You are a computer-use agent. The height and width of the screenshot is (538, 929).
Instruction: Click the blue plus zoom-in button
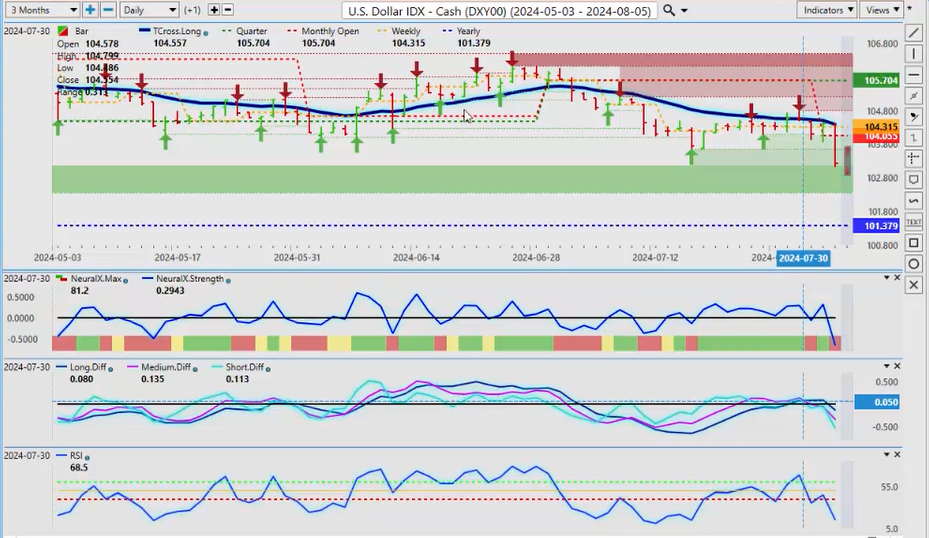tap(90, 9)
